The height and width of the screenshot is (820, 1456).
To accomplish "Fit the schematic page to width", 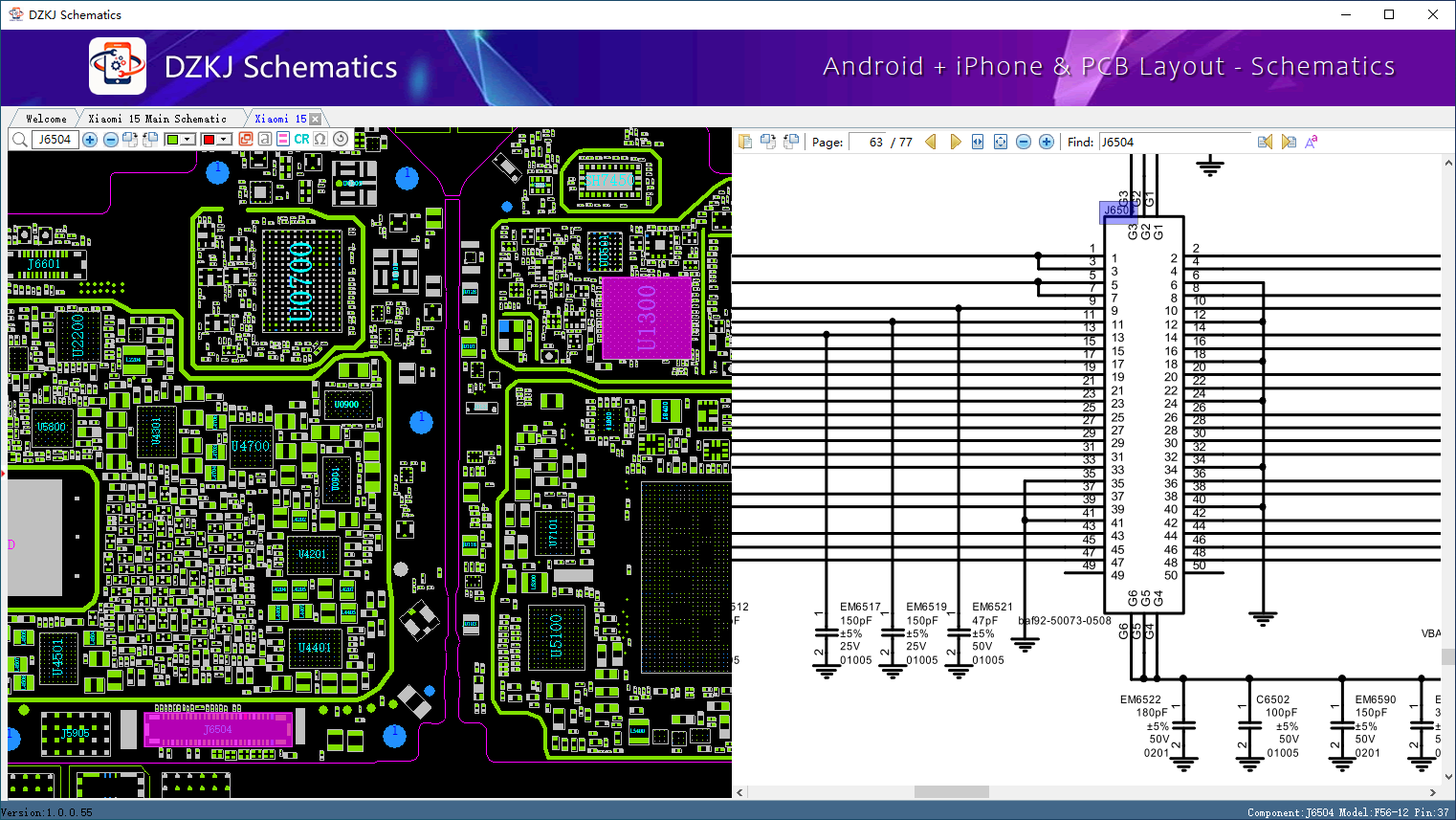I will 978,142.
